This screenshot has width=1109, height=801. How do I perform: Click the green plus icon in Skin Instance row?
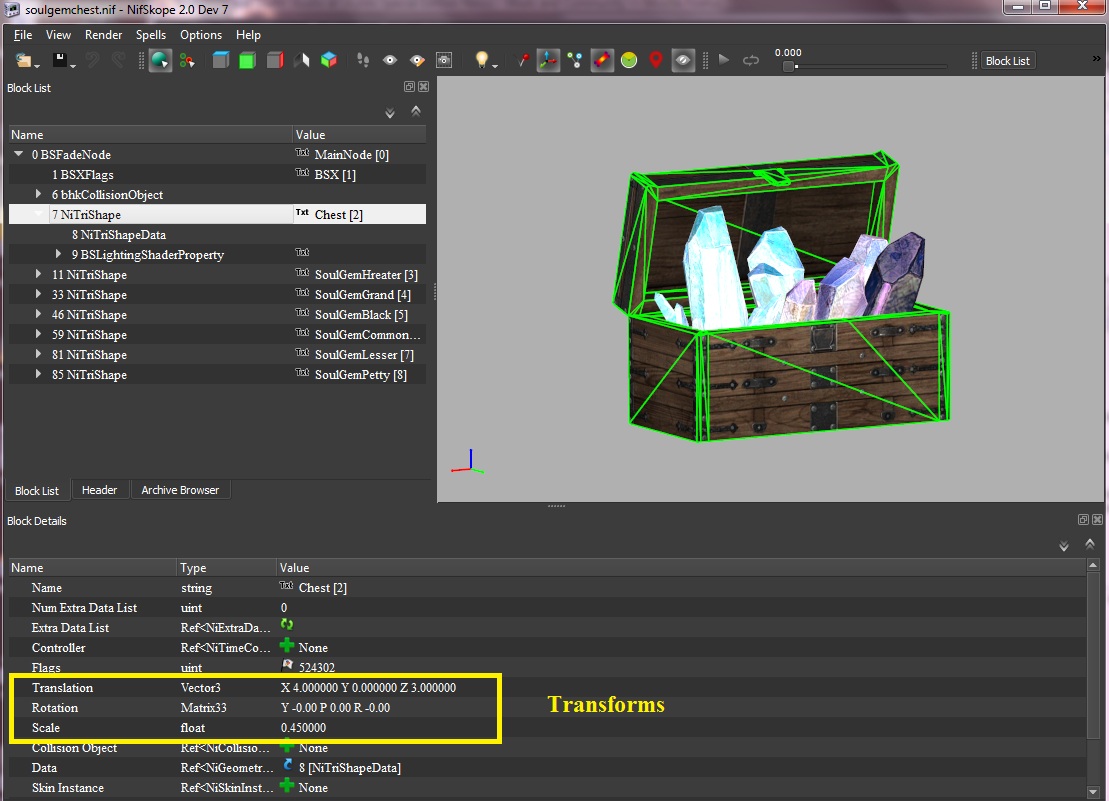(x=286, y=785)
